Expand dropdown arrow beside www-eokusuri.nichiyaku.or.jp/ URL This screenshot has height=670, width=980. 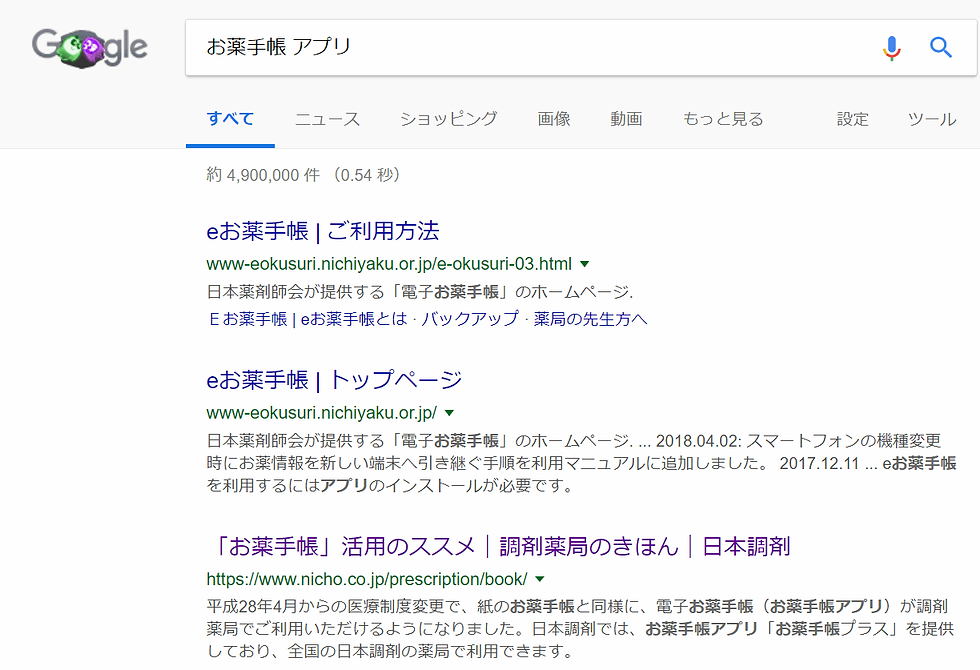tap(449, 412)
